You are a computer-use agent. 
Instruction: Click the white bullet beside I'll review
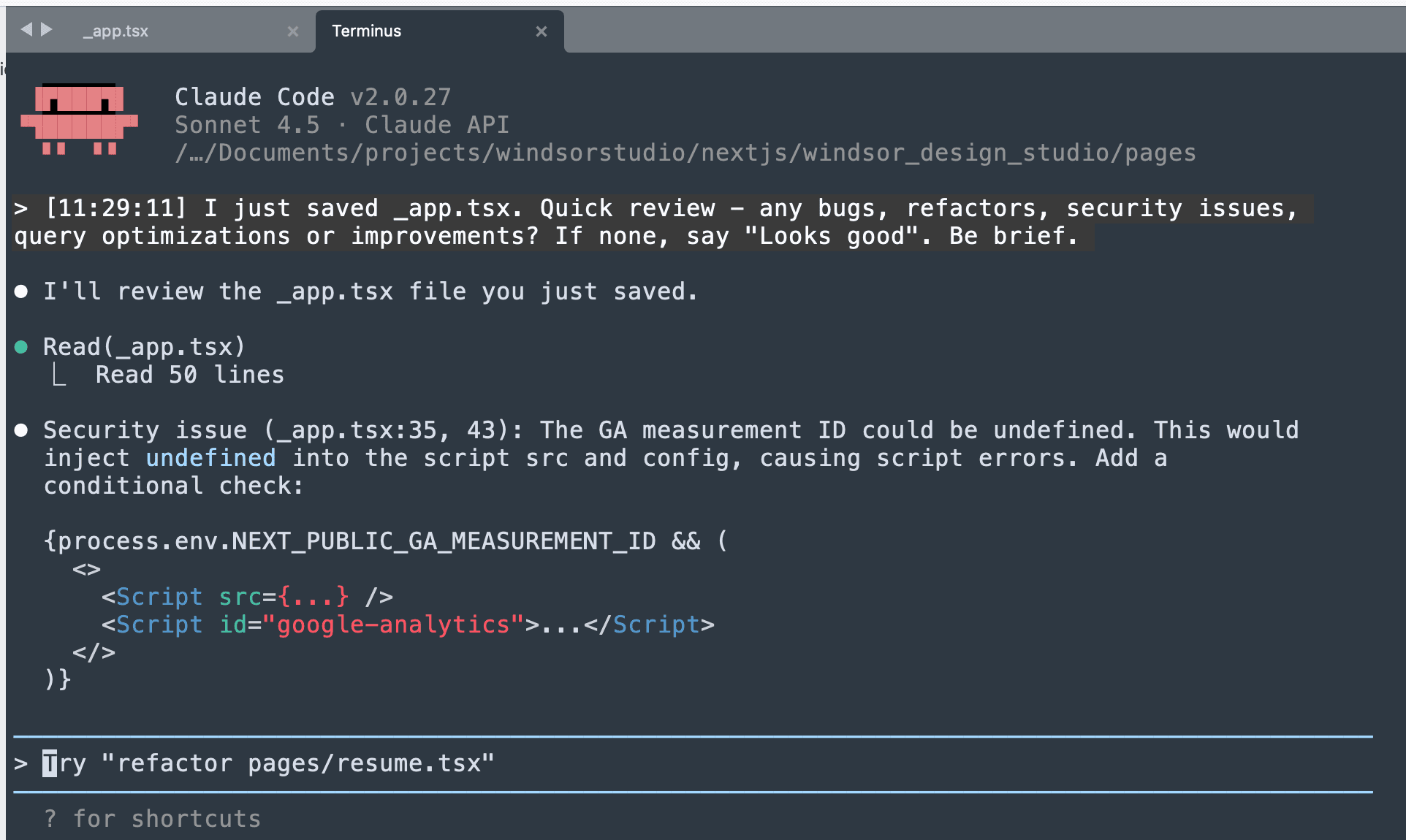click(x=21, y=292)
